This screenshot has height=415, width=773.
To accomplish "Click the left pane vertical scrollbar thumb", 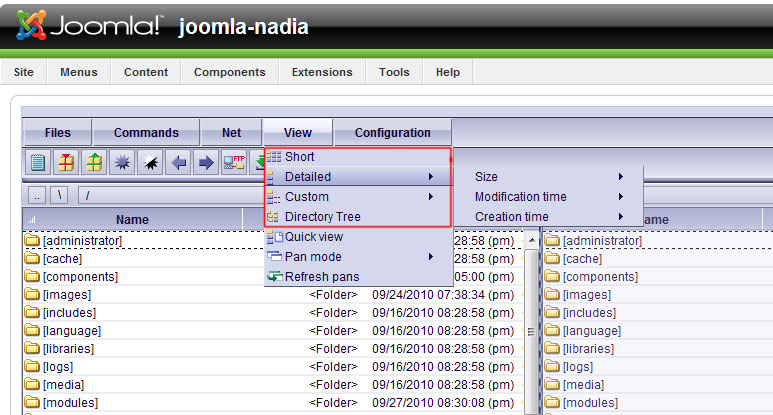I will coord(531,331).
